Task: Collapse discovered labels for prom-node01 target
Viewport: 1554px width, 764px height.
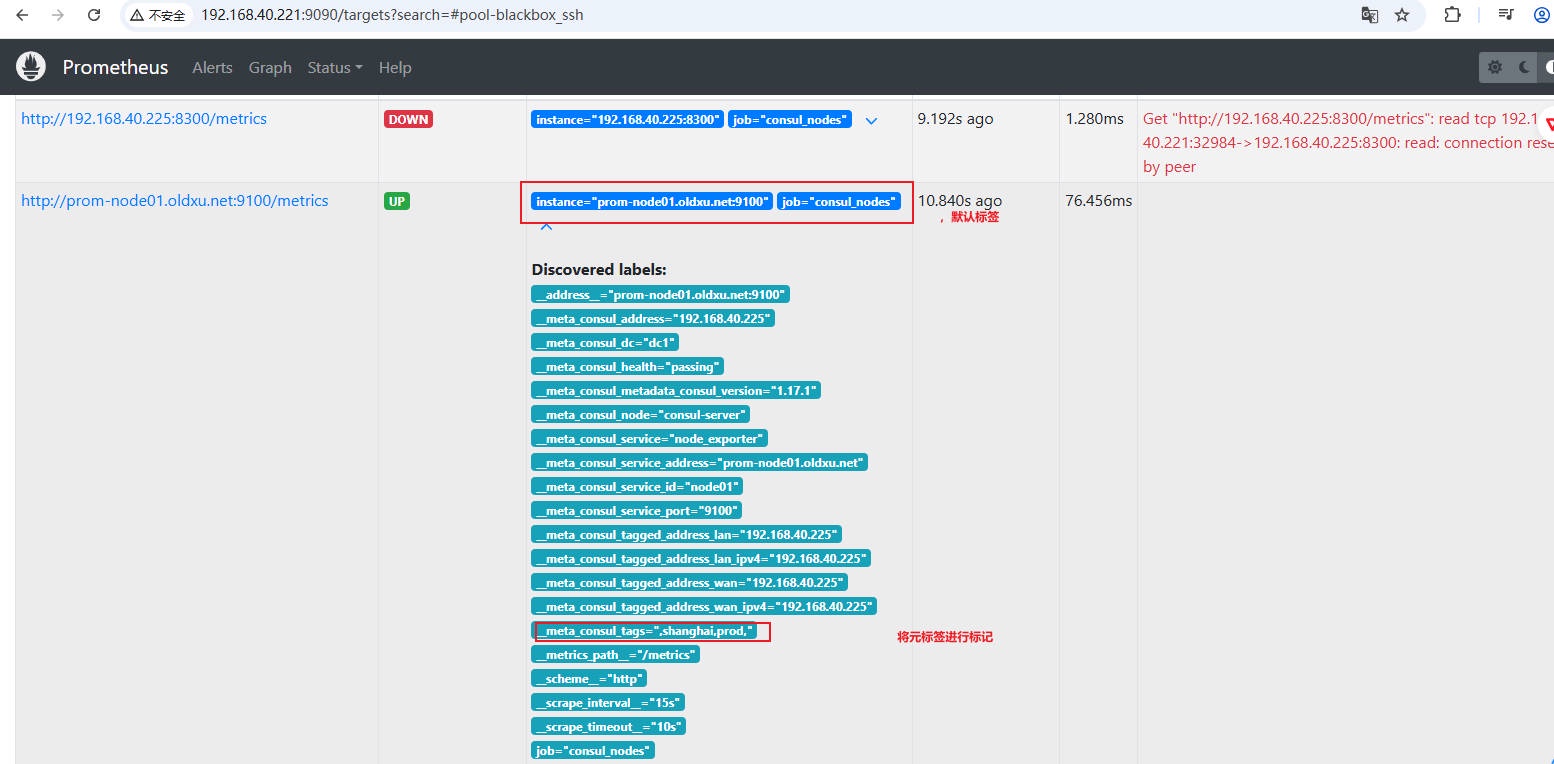Action: click(546, 228)
